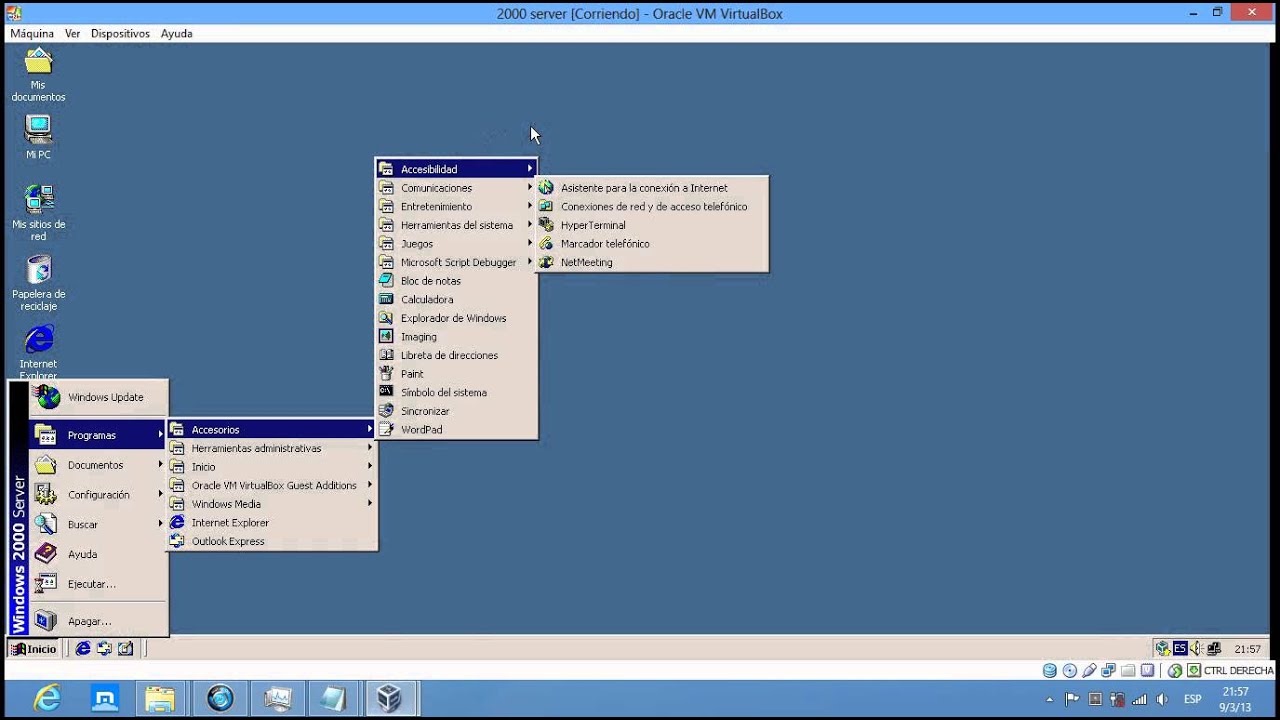
Task: Open Oracle VM VirtualBox Guest Additions folder
Action: point(272,485)
